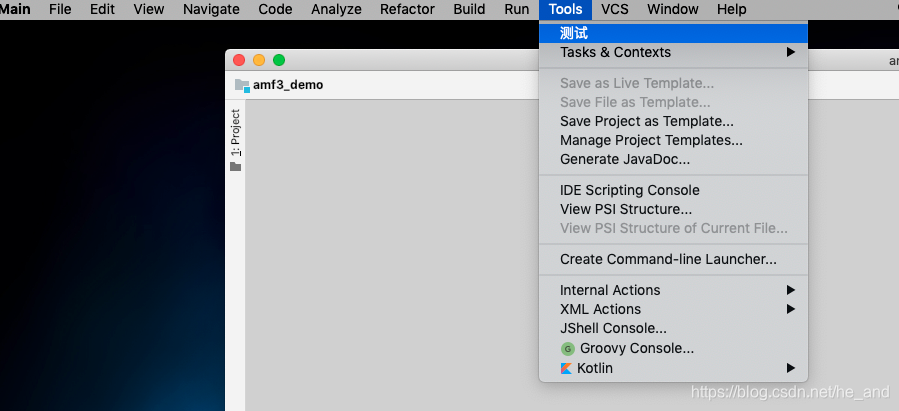
Task: Open the Code menu
Action: tap(275, 9)
